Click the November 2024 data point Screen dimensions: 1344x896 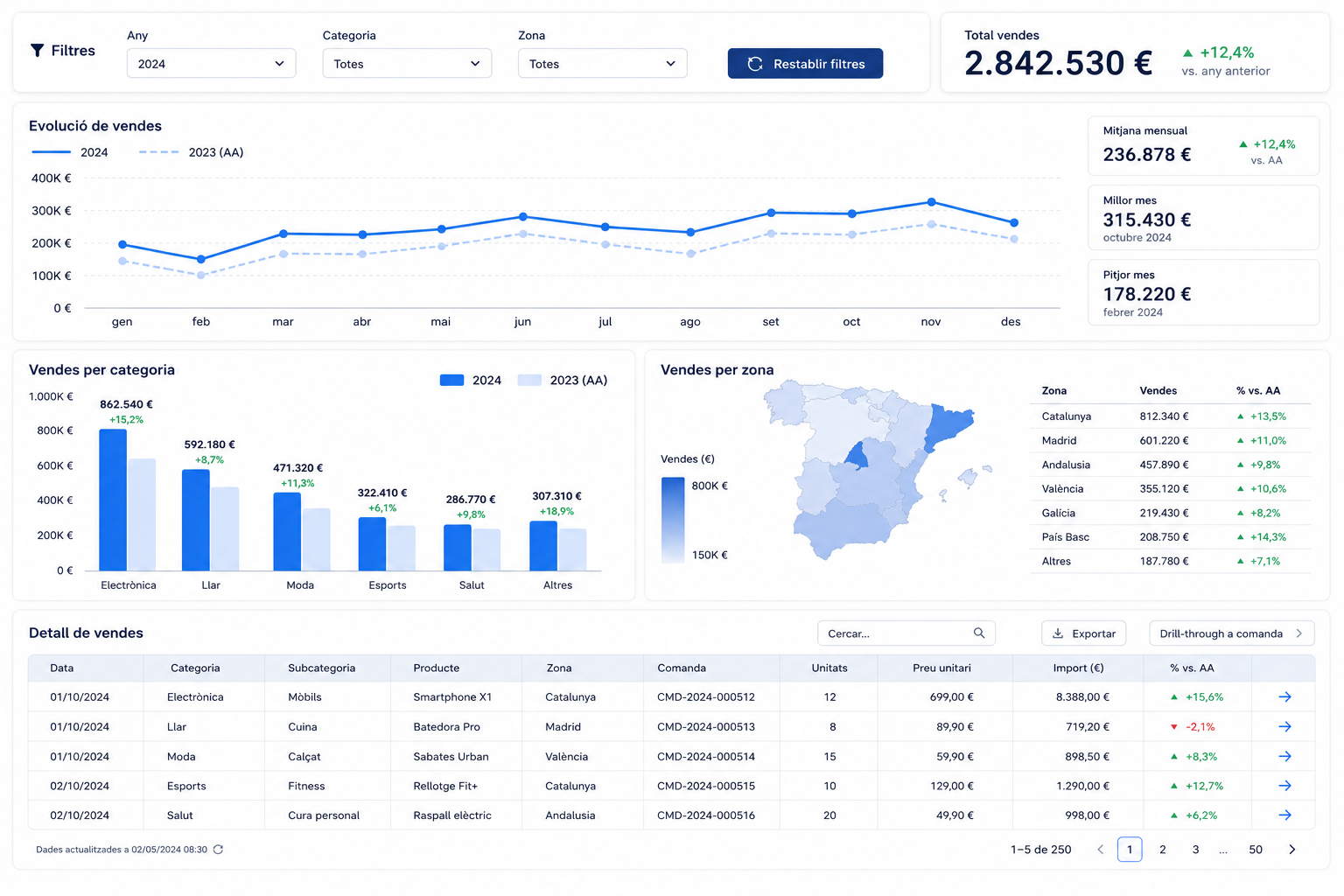coord(932,202)
